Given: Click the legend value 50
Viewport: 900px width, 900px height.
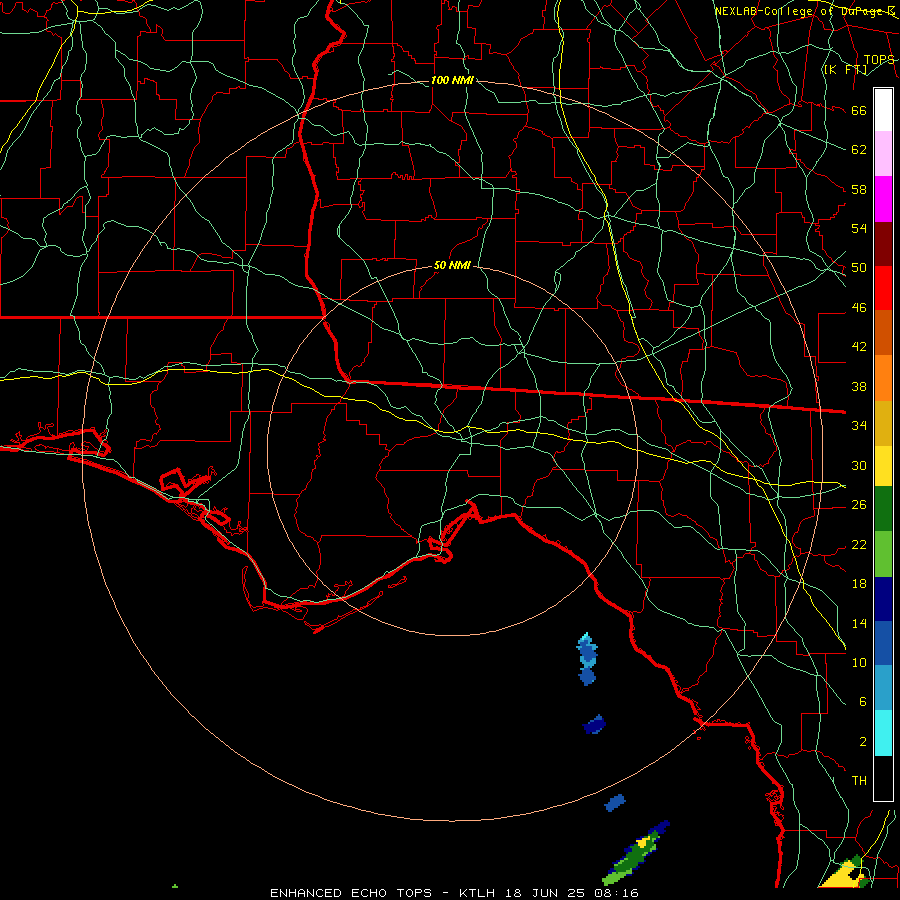Looking at the screenshot, I should point(859,268).
